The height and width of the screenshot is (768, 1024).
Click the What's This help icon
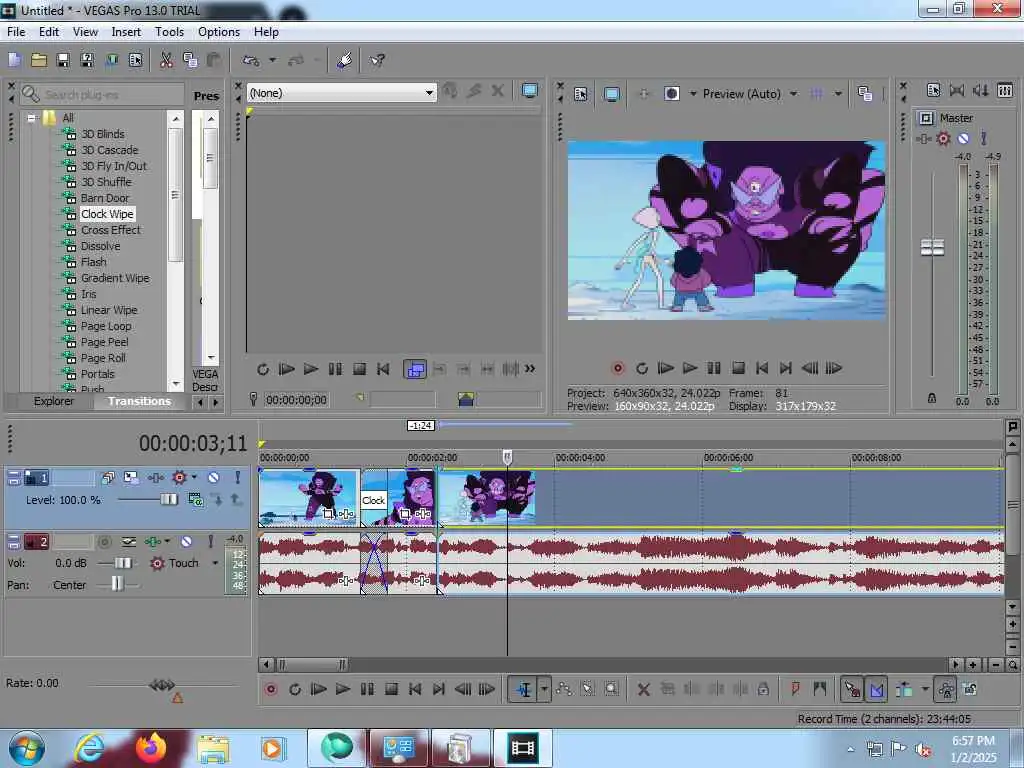377,60
